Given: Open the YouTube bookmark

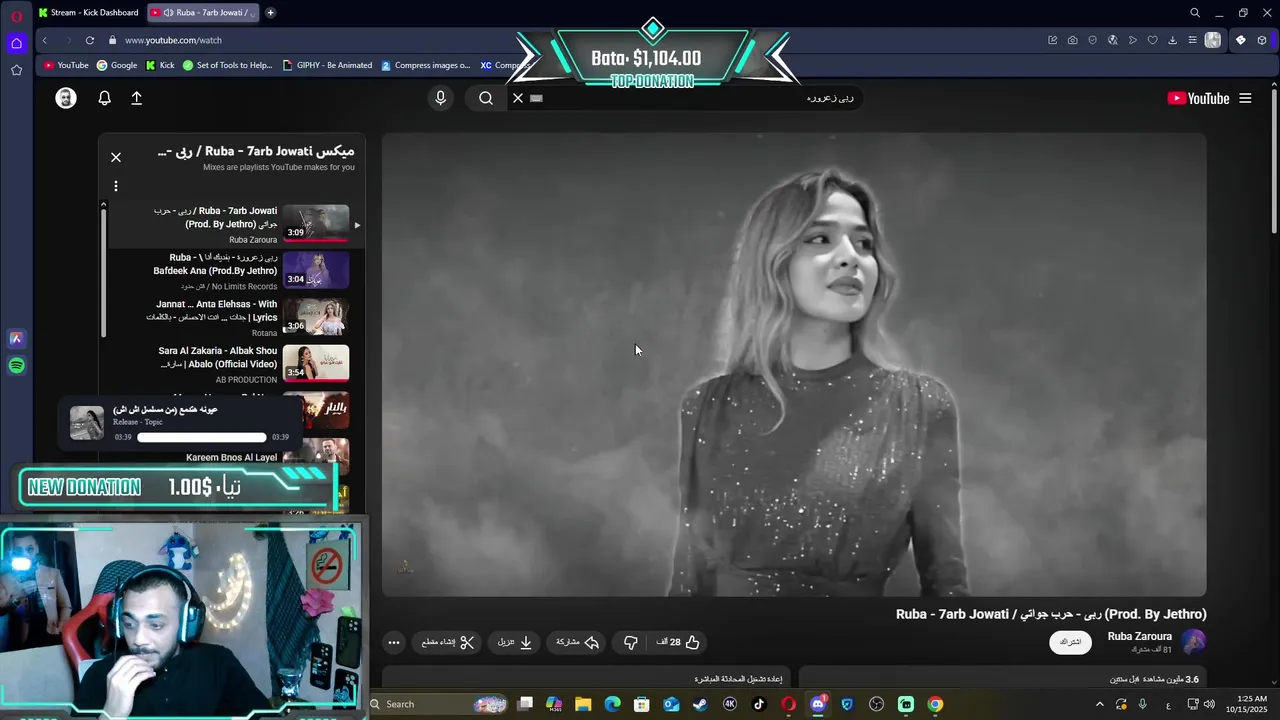Looking at the screenshot, I should tap(66, 65).
